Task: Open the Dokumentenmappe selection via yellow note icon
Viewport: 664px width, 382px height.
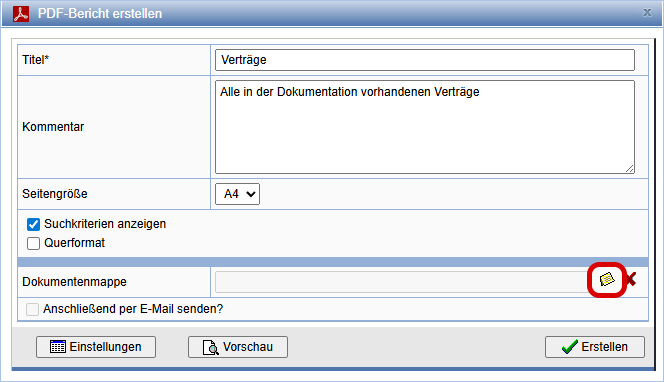Action: pos(607,279)
